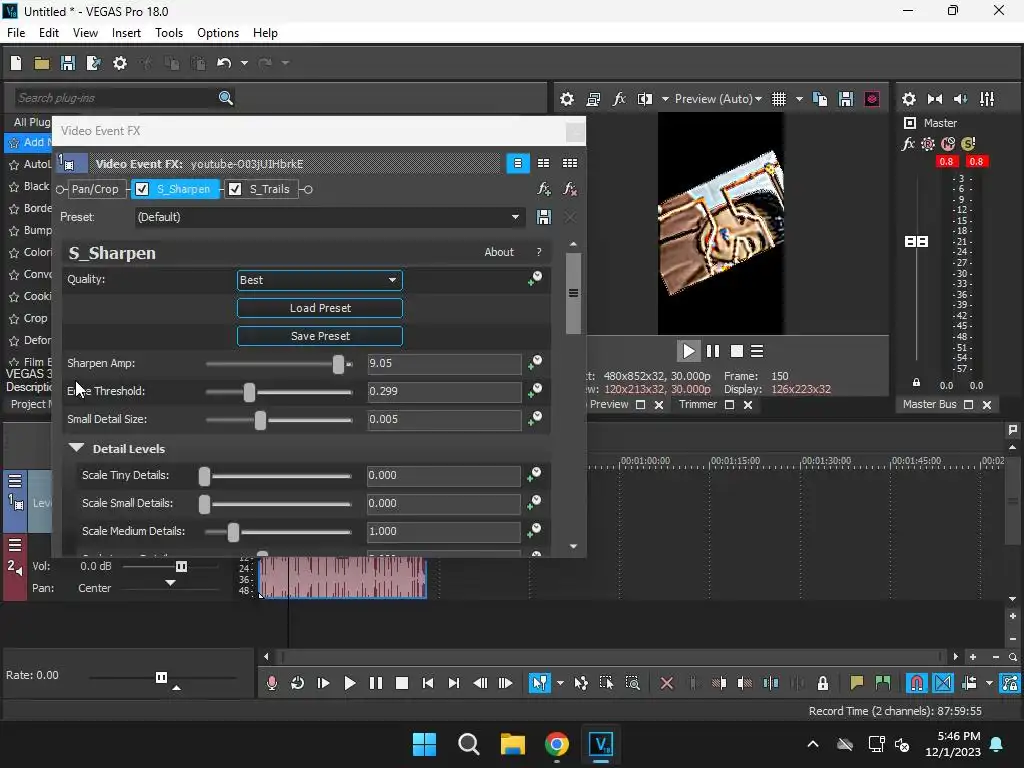Open the Windows taskbar search
Image resolution: width=1024 pixels, height=768 pixels.
point(468,744)
